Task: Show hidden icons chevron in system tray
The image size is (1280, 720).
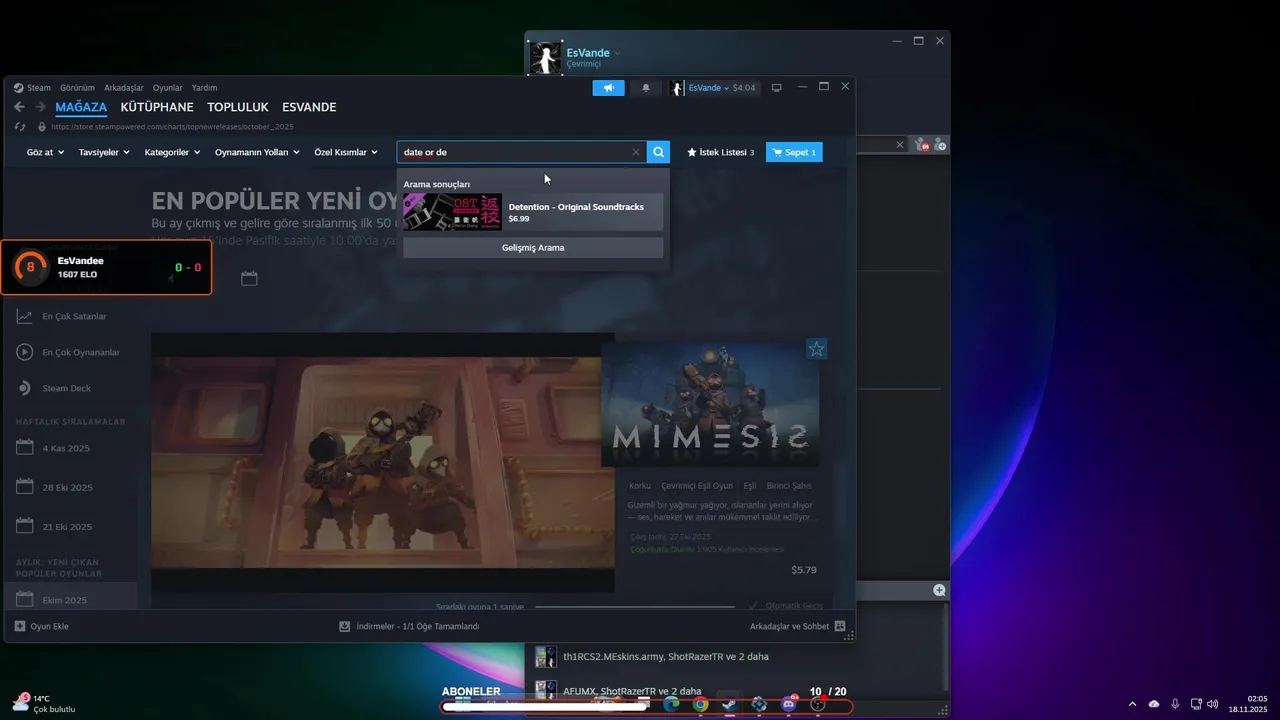Action: point(1132,704)
